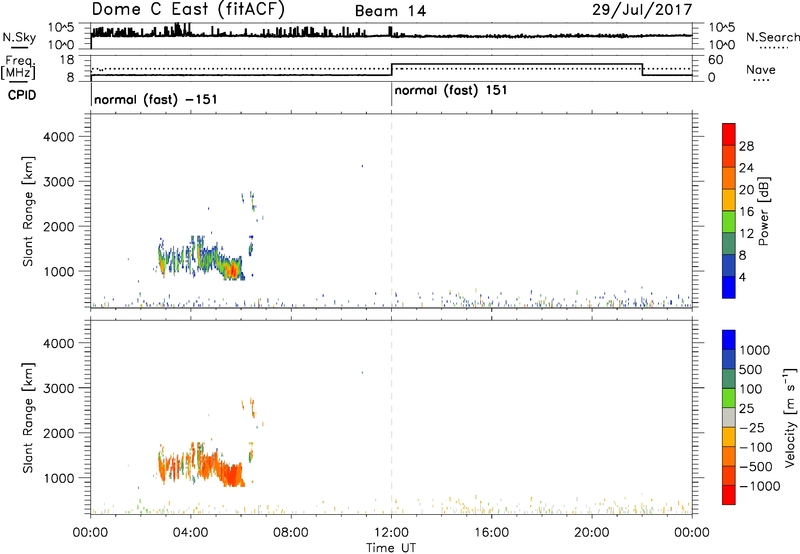The height and width of the screenshot is (554, 800).
Task: Click the '08:00' time axis tick label
Action: coord(291,533)
